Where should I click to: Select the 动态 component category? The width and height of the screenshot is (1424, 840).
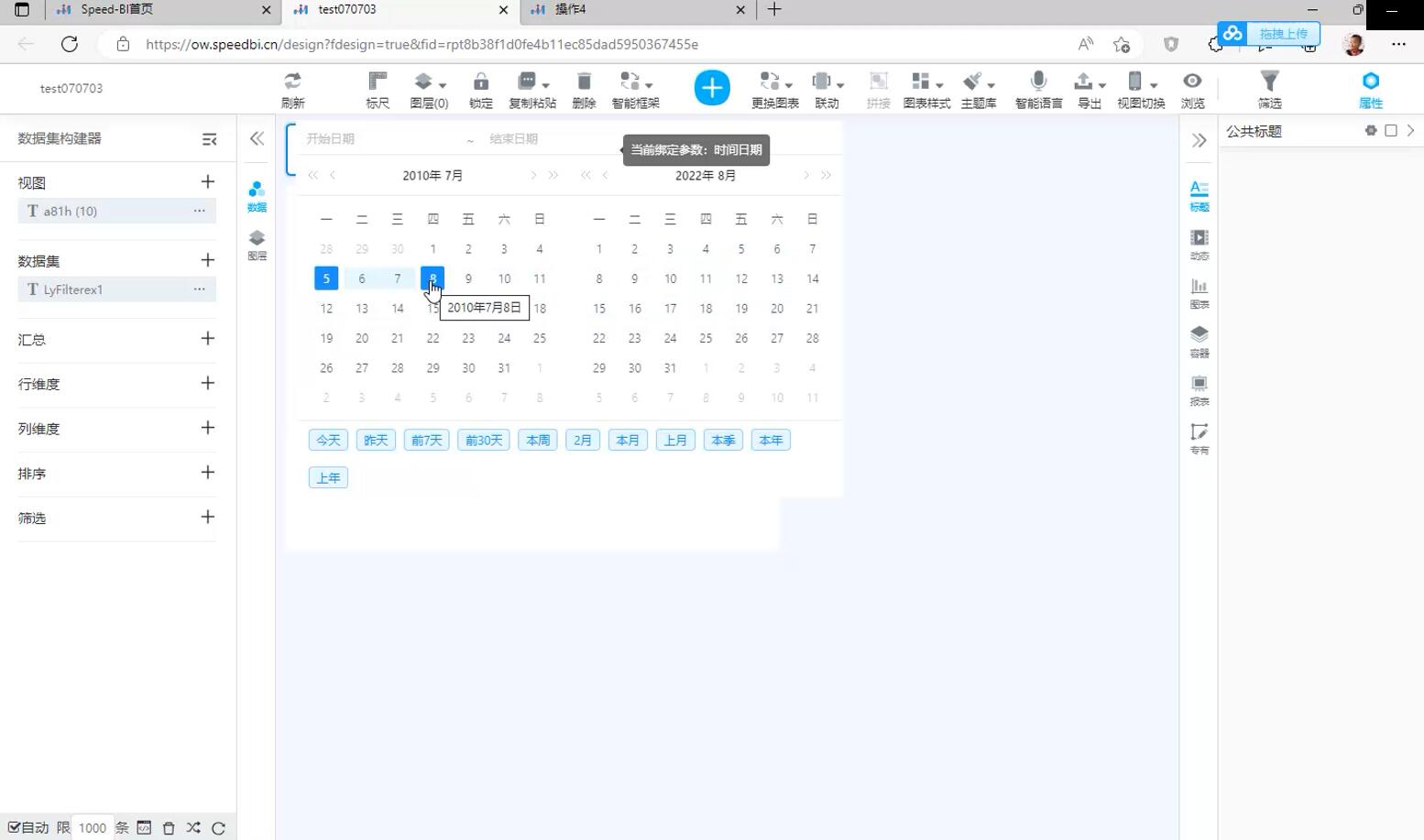click(1199, 245)
